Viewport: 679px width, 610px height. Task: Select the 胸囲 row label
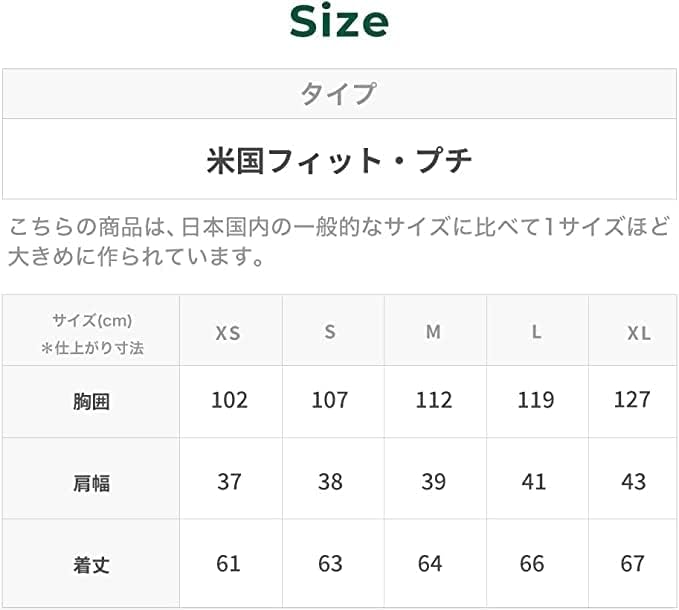(x=91, y=402)
